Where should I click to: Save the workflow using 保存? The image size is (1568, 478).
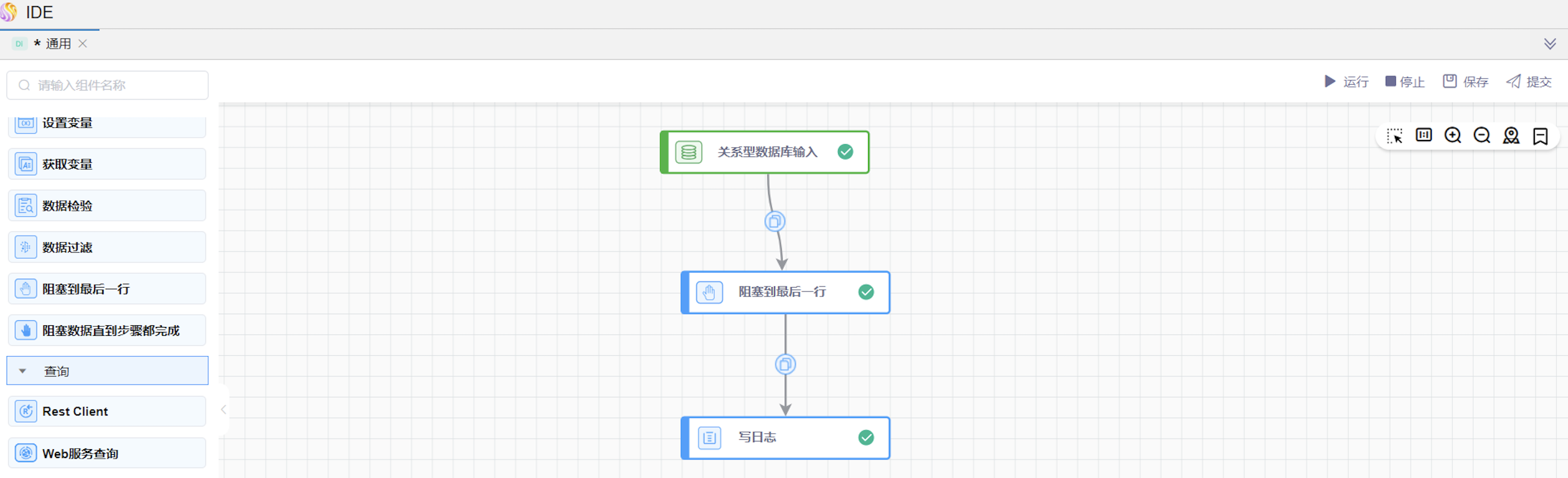click(x=1465, y=81)
